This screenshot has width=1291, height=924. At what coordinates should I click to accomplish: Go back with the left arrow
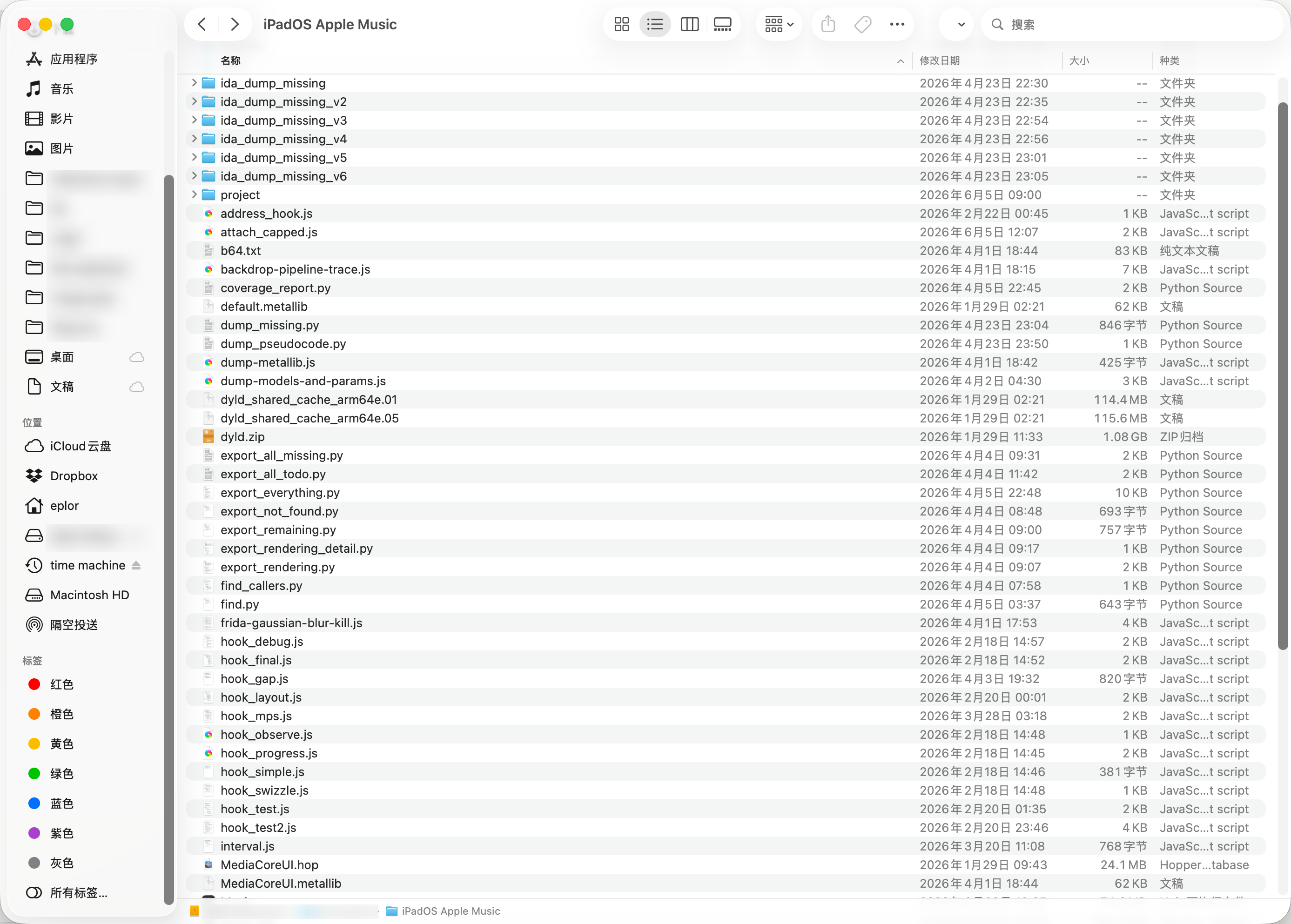pos(202,25)
